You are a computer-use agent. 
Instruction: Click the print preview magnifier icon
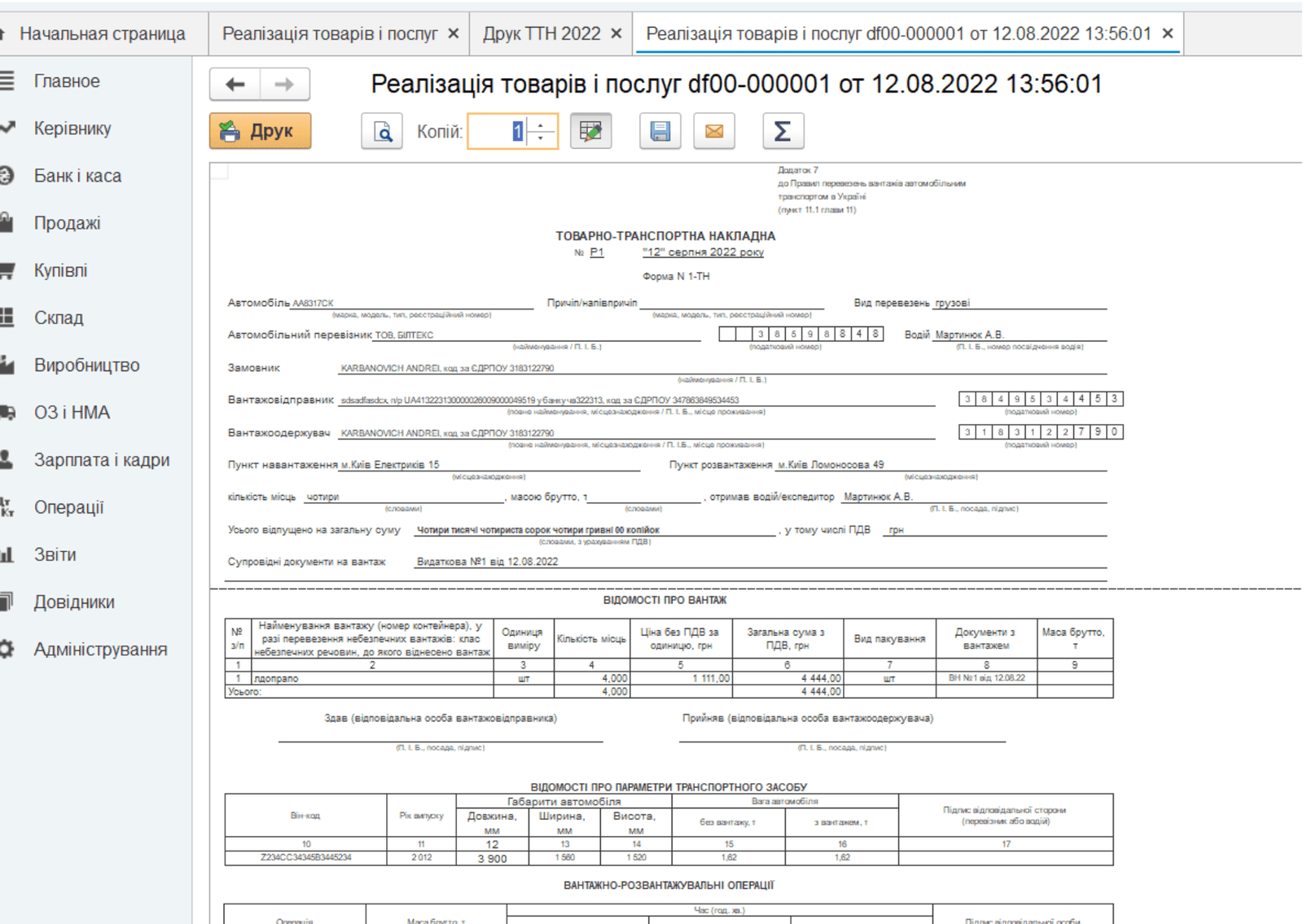382,132
